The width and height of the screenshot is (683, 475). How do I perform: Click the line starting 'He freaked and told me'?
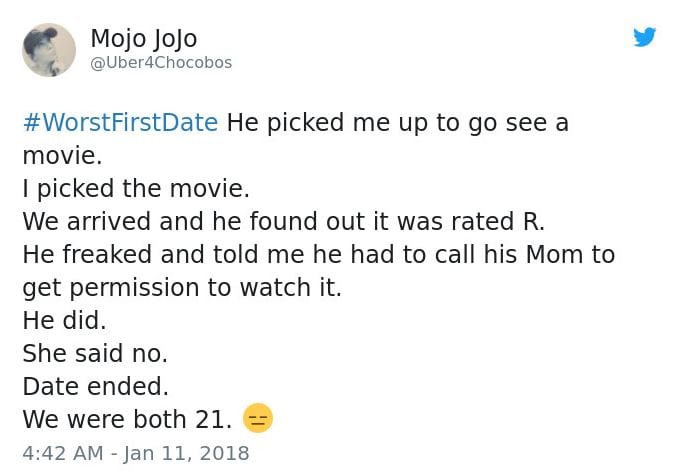(318, 254)
